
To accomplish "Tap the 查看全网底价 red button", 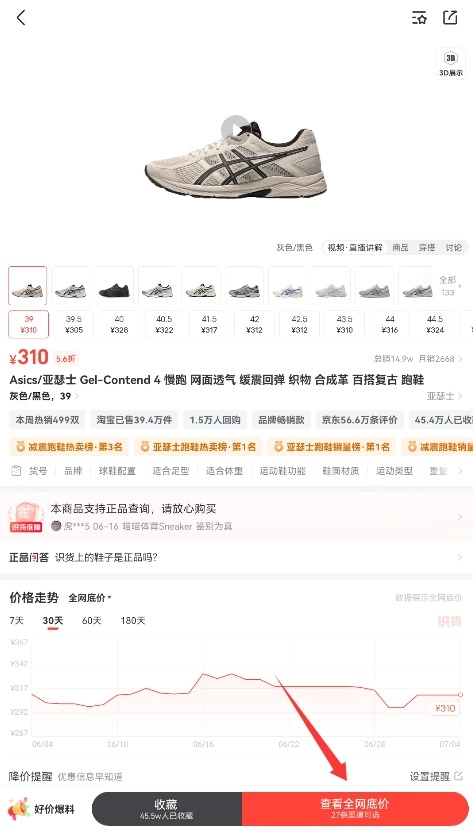I will (x=355, y=808).
